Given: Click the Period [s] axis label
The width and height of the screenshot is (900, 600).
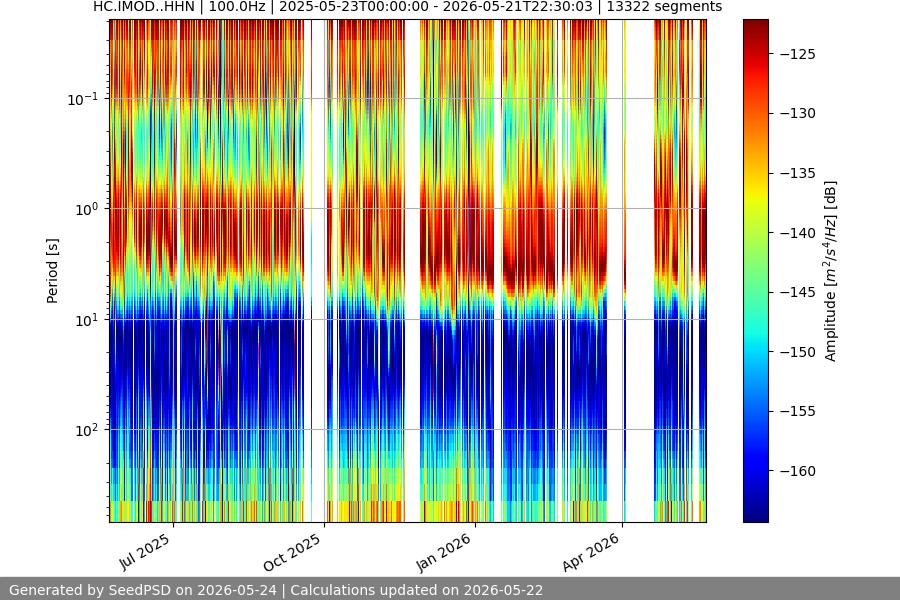Looking at the screenshot, I should 52,271.
